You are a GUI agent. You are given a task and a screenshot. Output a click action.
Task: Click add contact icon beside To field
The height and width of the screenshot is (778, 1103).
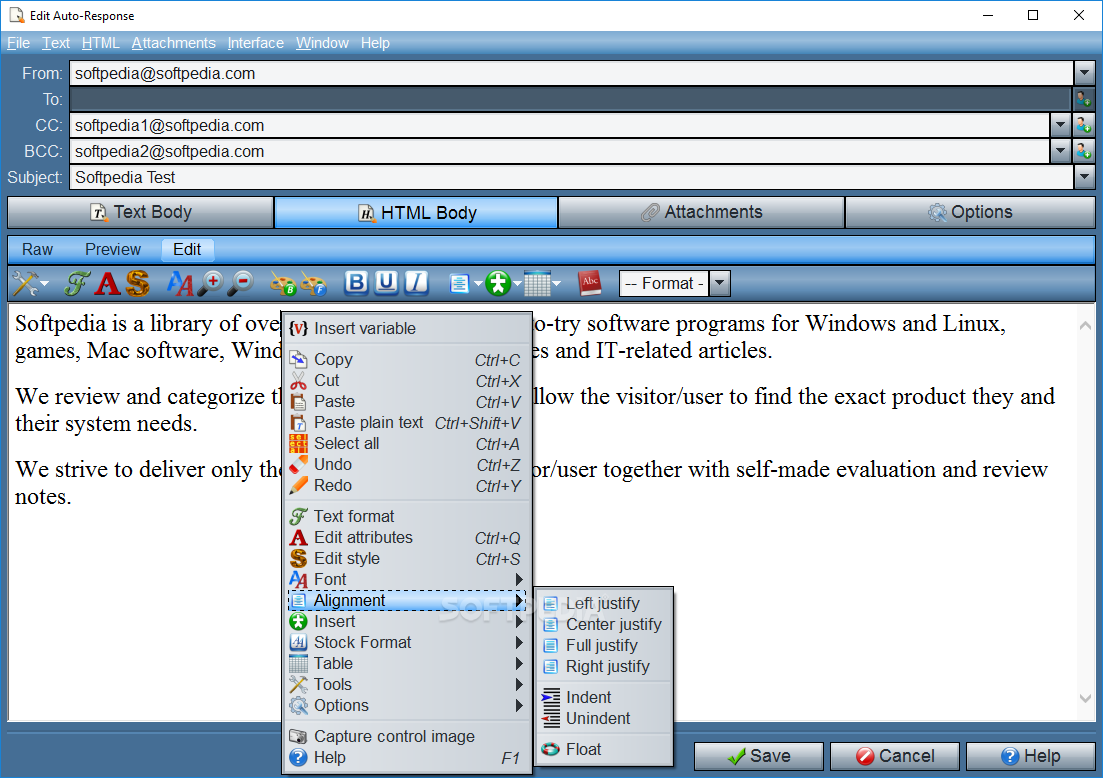[x=1083, y=99]
